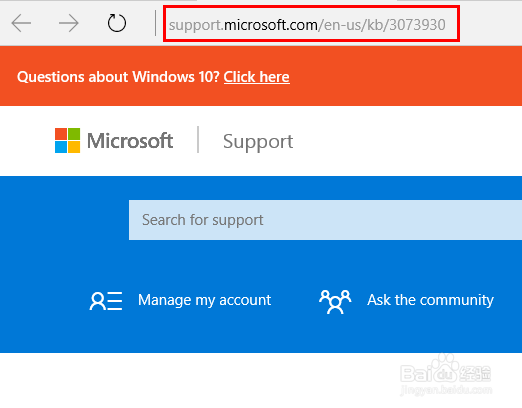Reload the page with the refresh icon

117,23
